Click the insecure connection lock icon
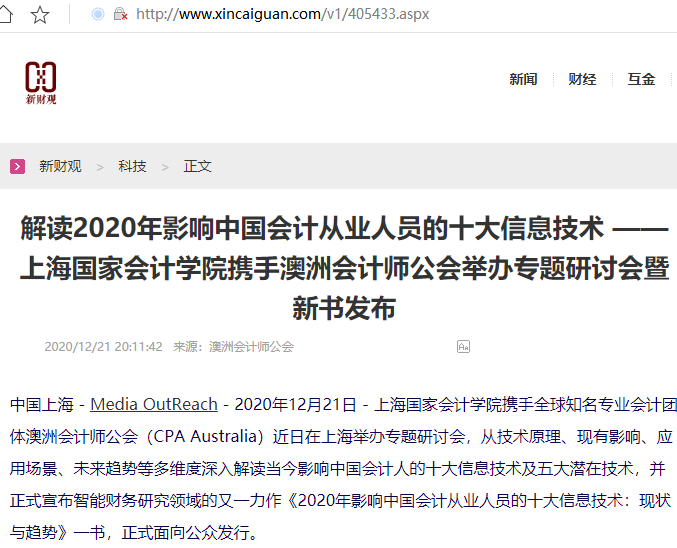677x548 pixels. pyautogui.click(x=121, y=14)
